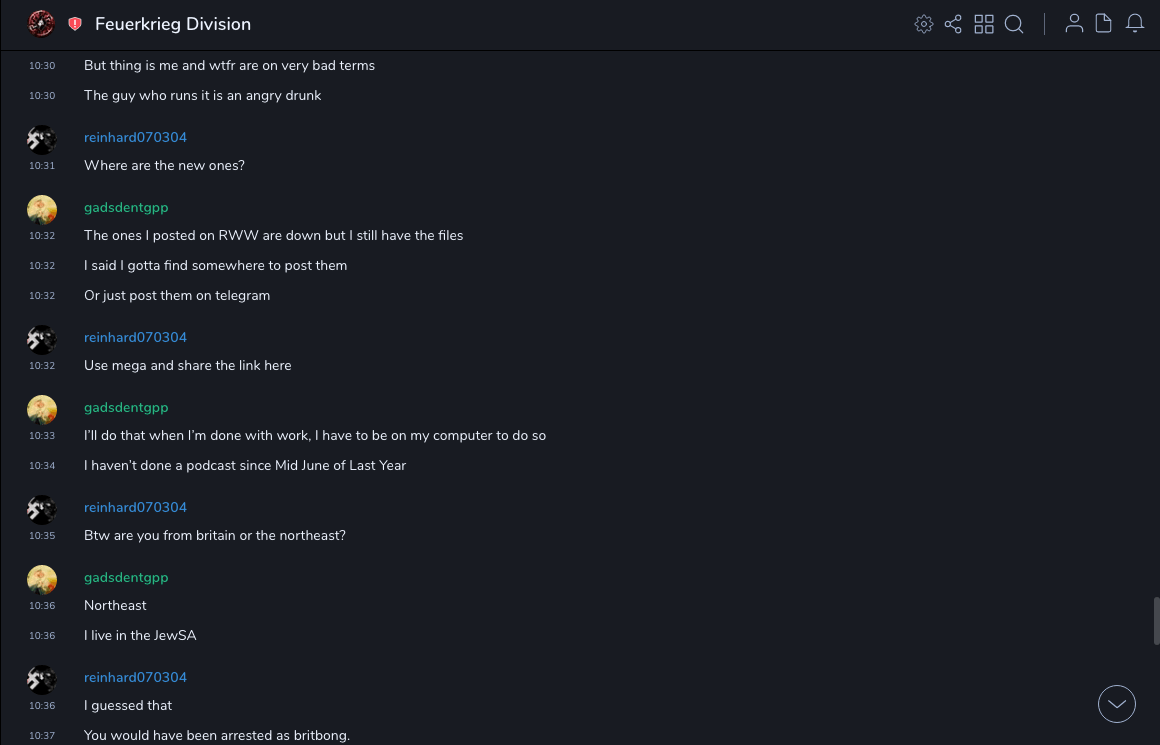Click the 10:34 timestamp on the podcast message
Screen dimensions: 1160x745
[x=42, y=466]
